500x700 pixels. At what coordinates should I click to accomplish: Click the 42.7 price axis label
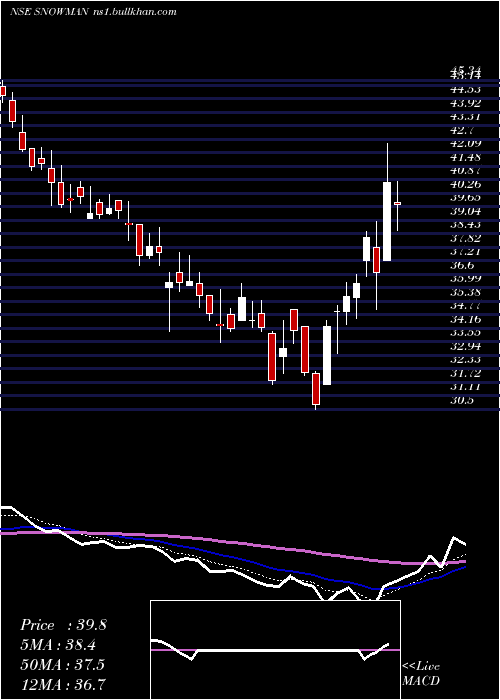[x=462, y=130]
